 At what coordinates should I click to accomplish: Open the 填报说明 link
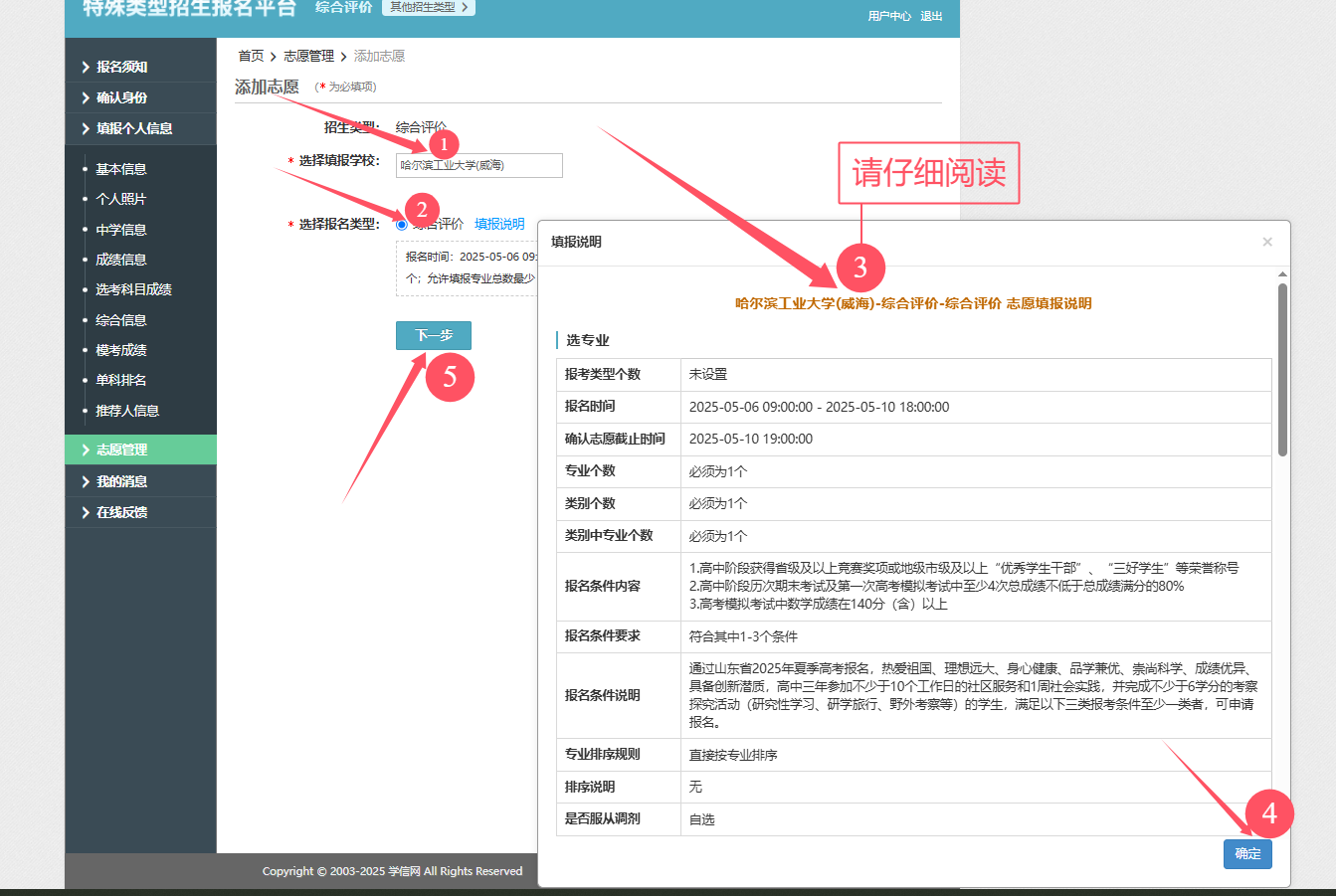[499, 225]
